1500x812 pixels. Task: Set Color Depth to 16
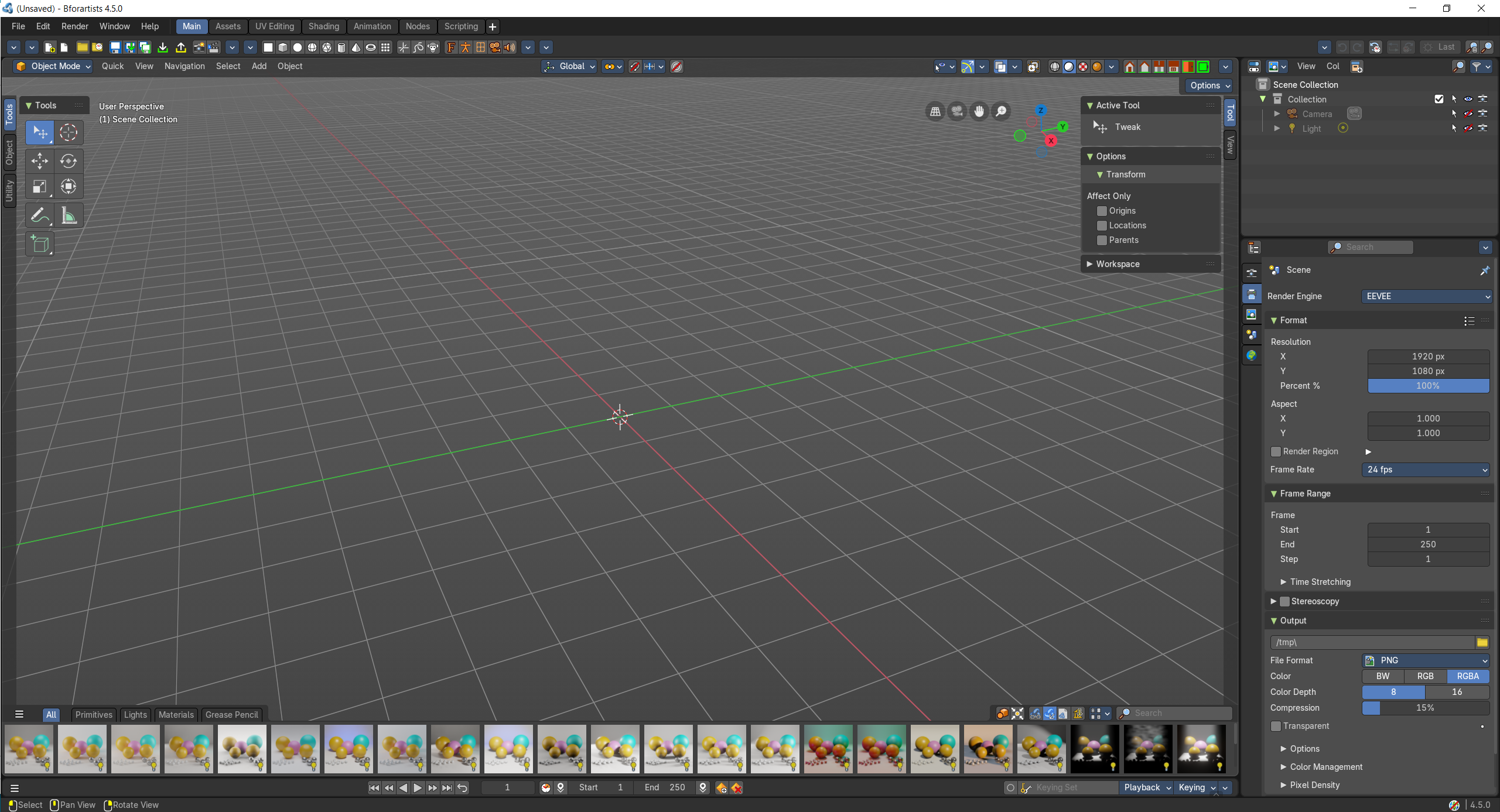click(x=1457, y=692)
